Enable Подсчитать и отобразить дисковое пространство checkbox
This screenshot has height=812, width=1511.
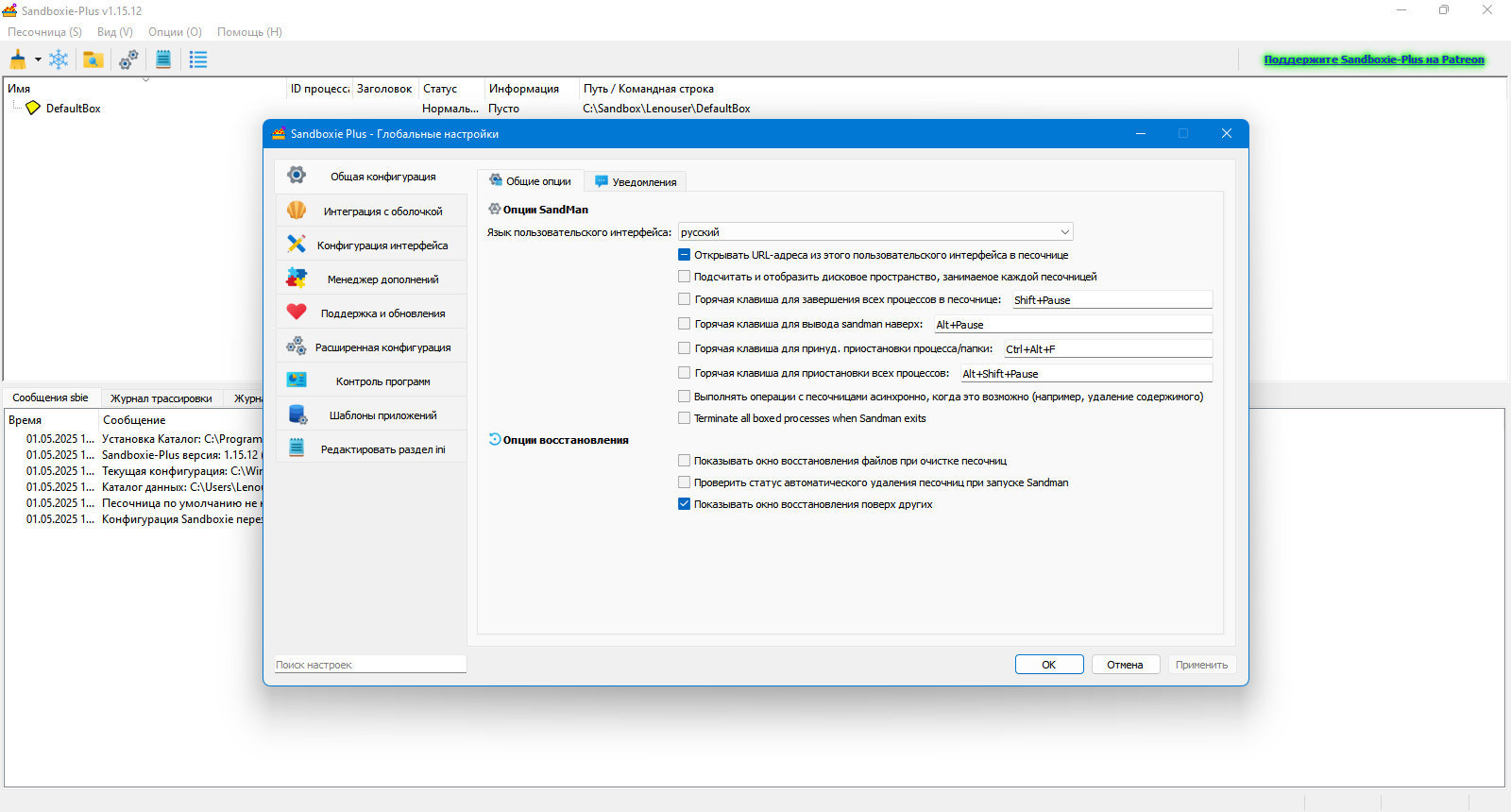pyautogui.click(x=684, y=277)
